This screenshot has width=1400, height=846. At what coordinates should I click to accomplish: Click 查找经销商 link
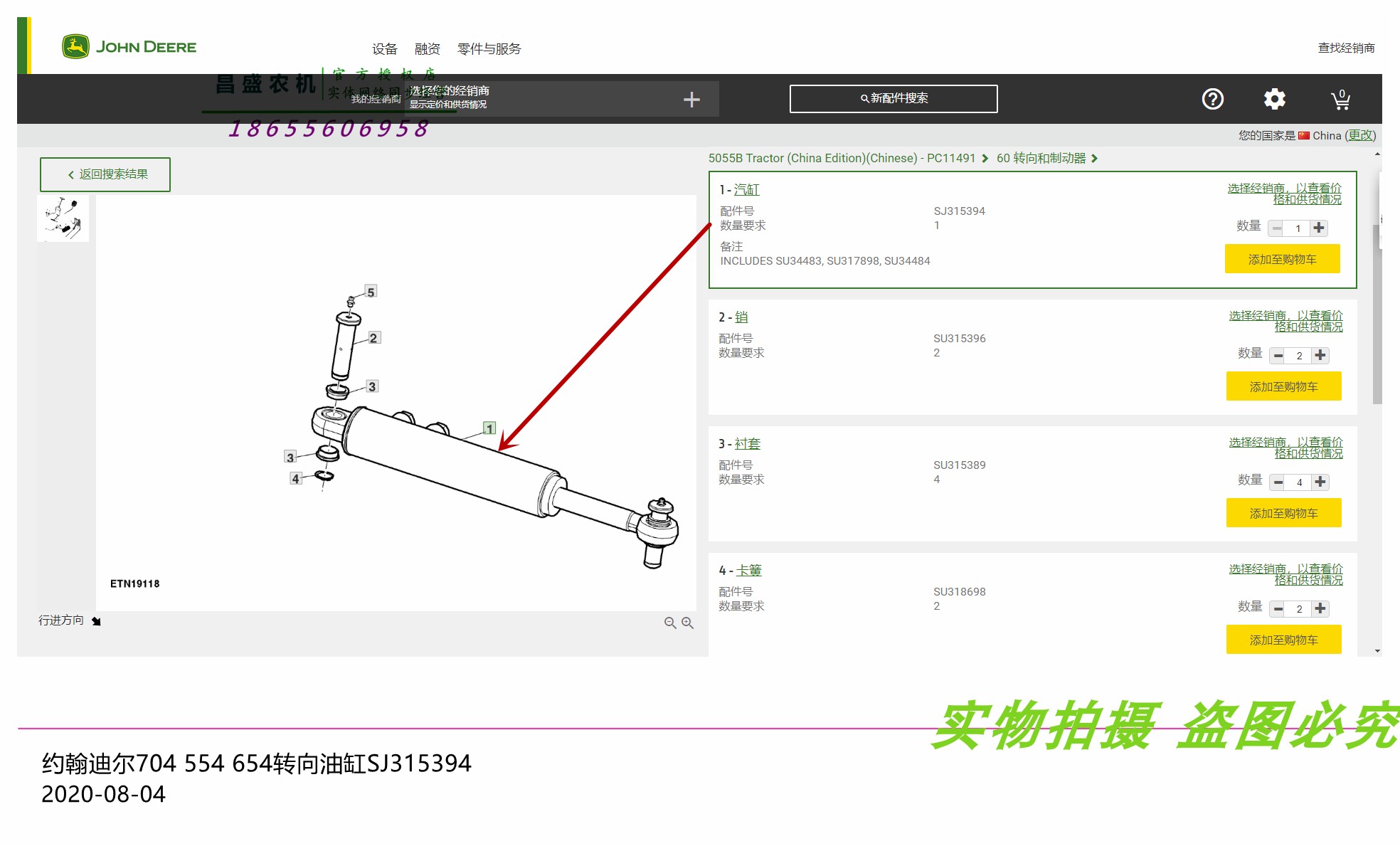pos(1346,48)
